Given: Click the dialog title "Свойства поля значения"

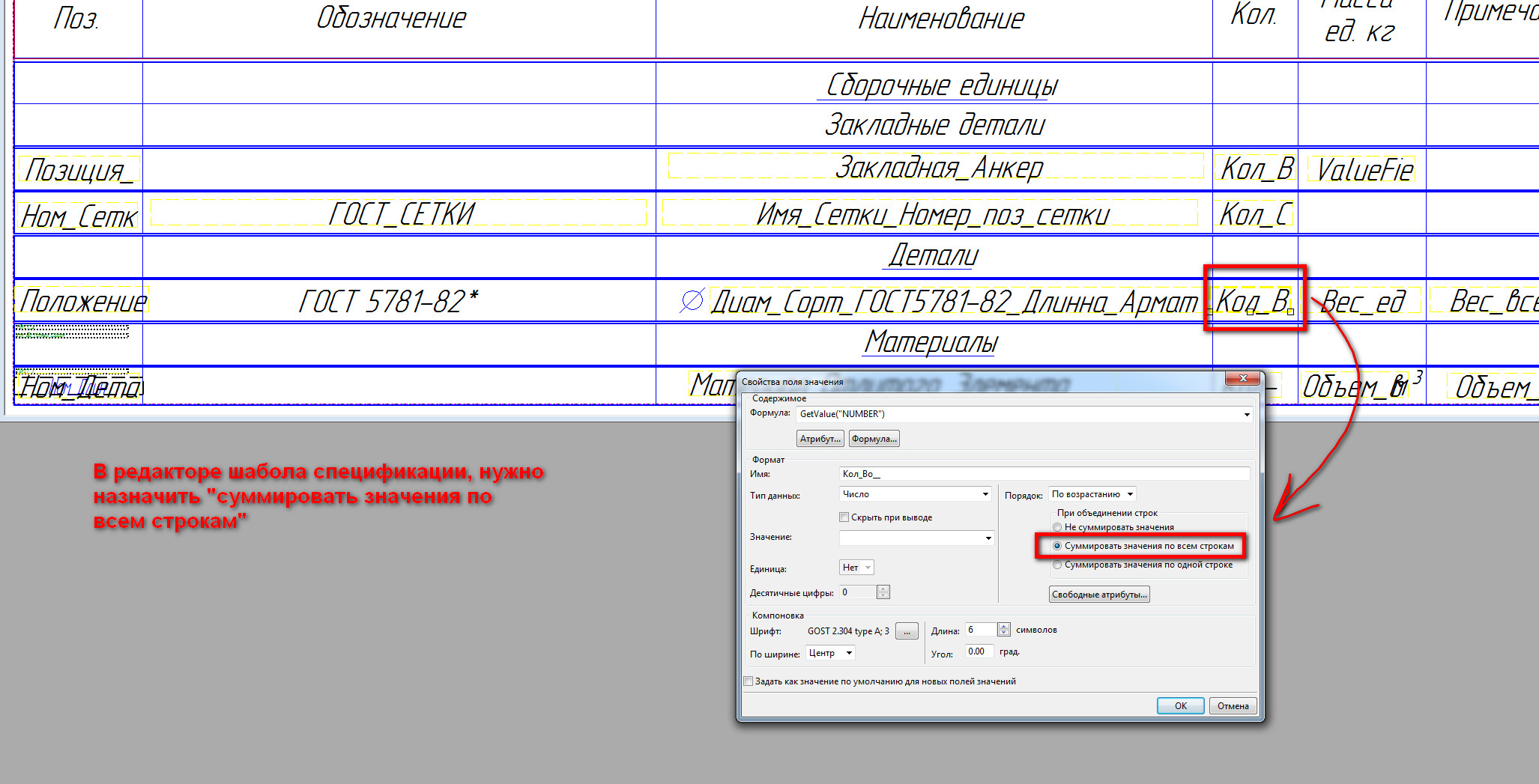Looking at the screenshot, I should tap(793, 382).
